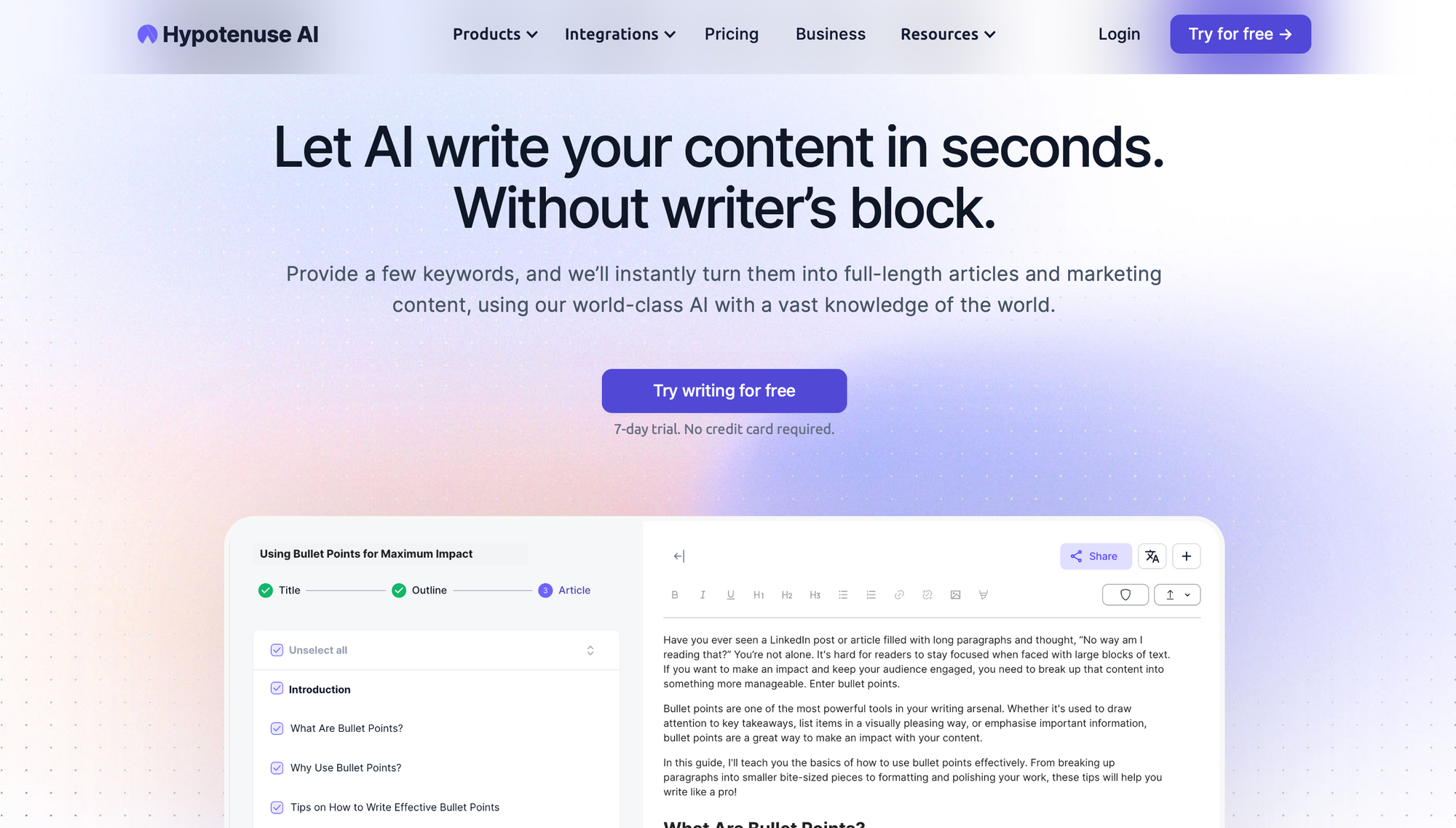This screenshot has height=828, width=1456.
Task: Click the H2 heading icon
Action: point(786,594)
